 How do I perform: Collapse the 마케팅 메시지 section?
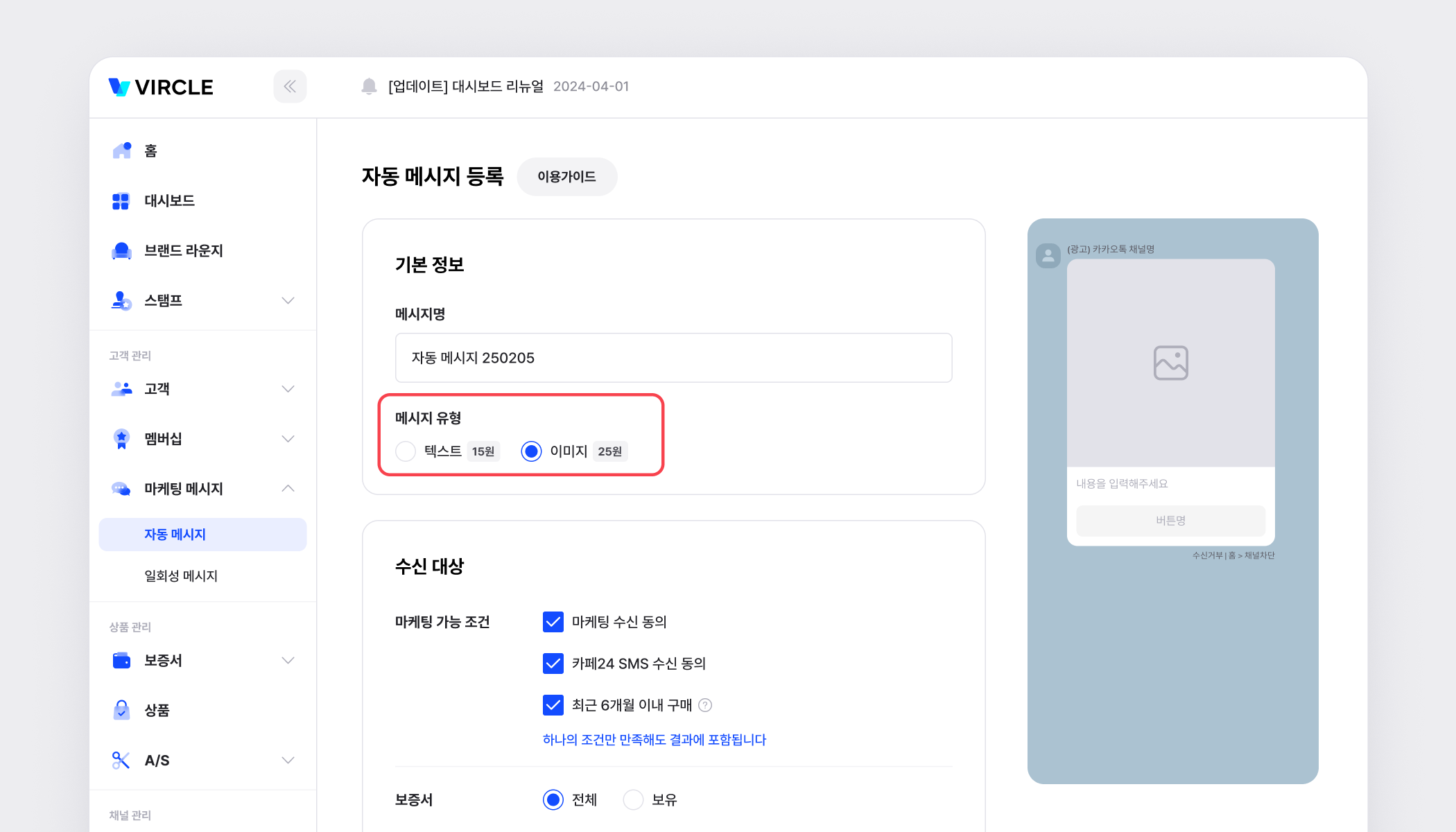[288, 489]
